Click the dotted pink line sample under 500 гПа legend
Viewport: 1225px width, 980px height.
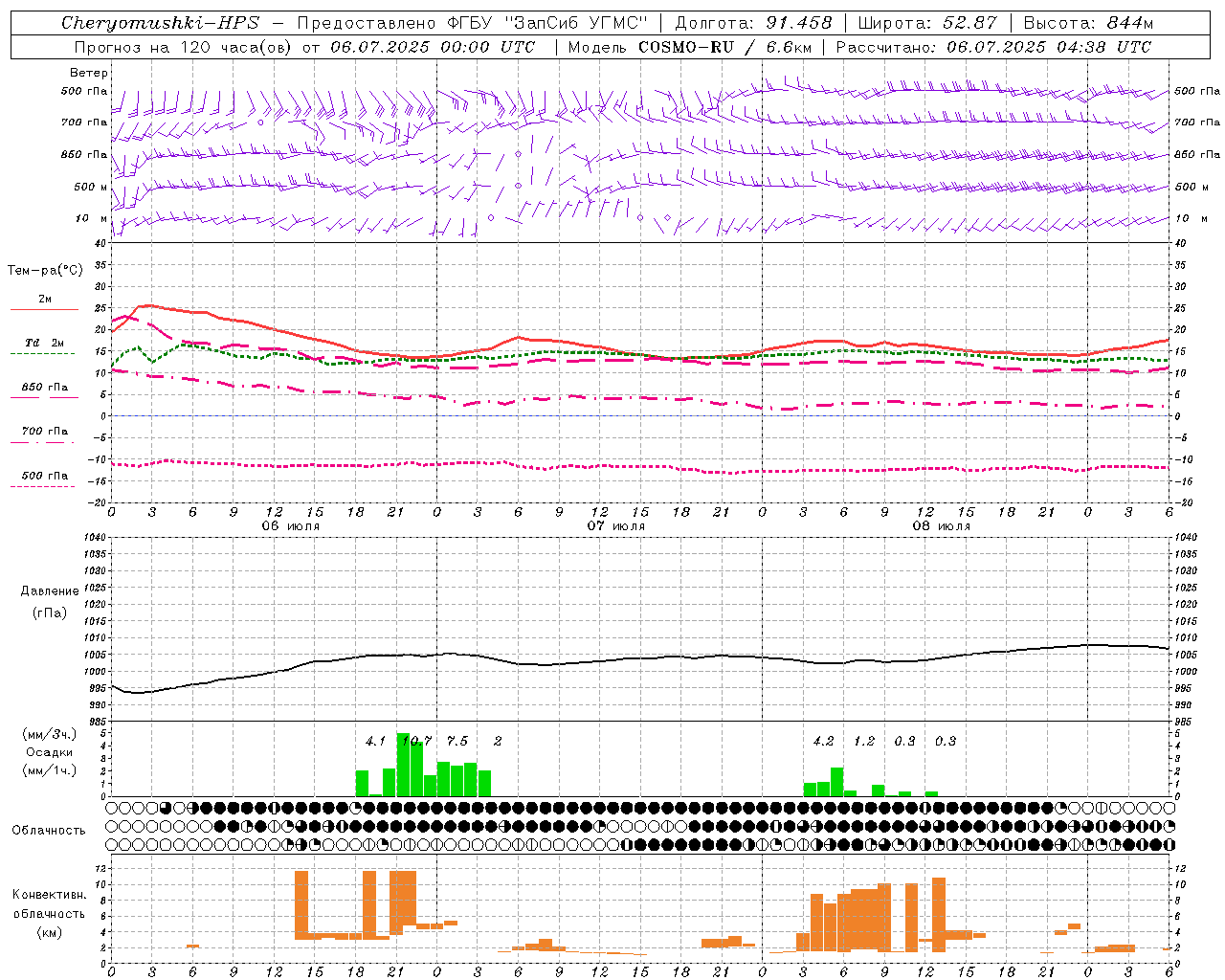click(x=43, y=486)
